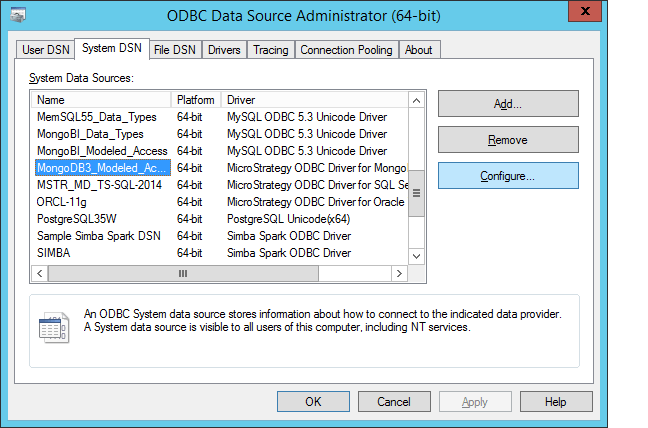Click the Cancel button

[x=393, y=402]
